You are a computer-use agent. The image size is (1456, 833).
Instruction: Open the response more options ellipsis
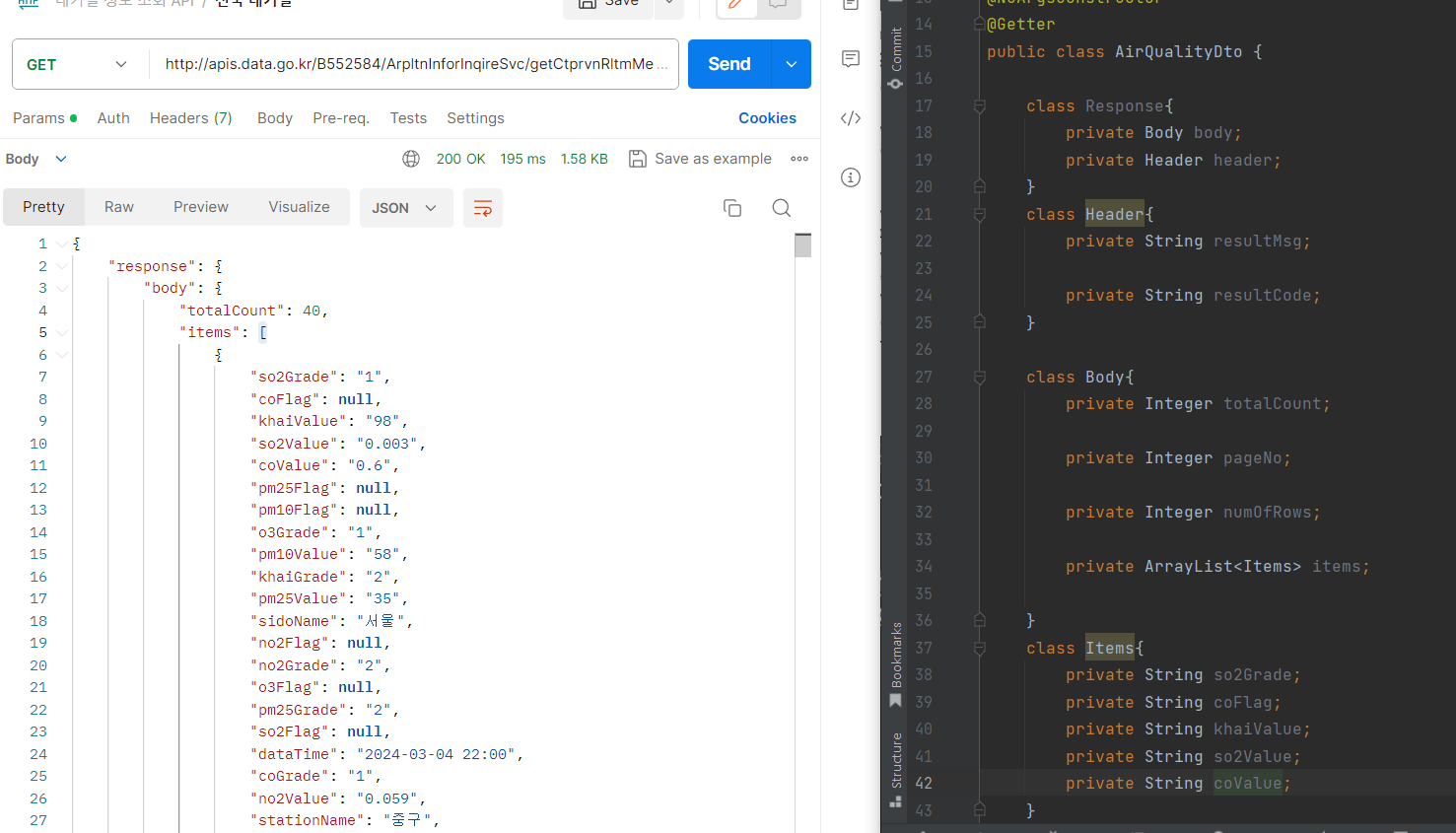click(x=799, y=159)
